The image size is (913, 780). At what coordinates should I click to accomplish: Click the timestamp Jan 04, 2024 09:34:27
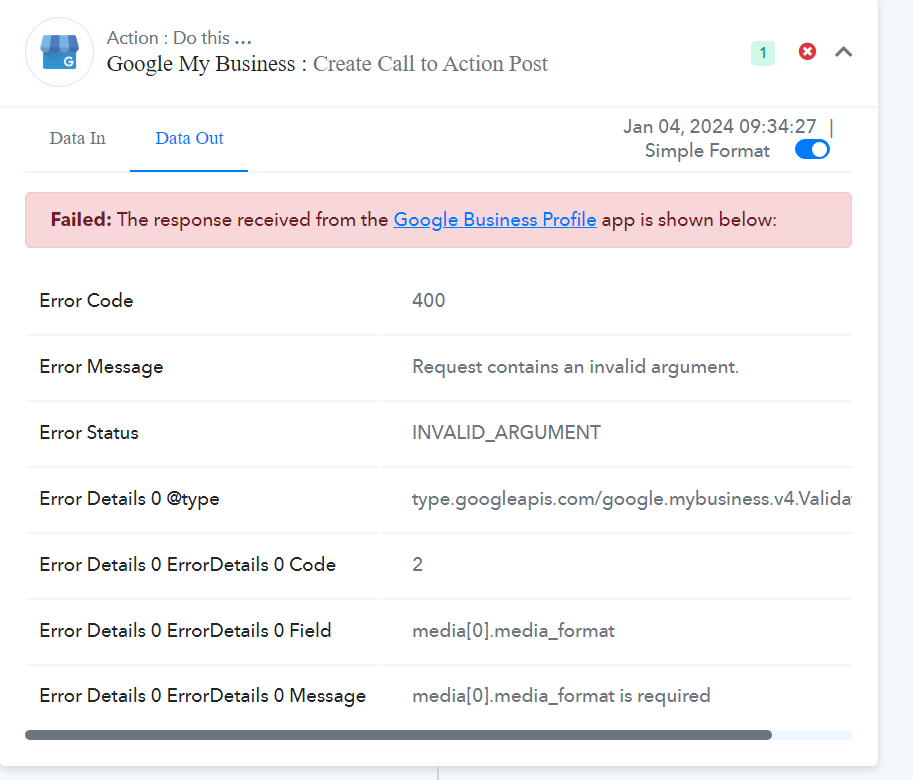click(720, 126)
